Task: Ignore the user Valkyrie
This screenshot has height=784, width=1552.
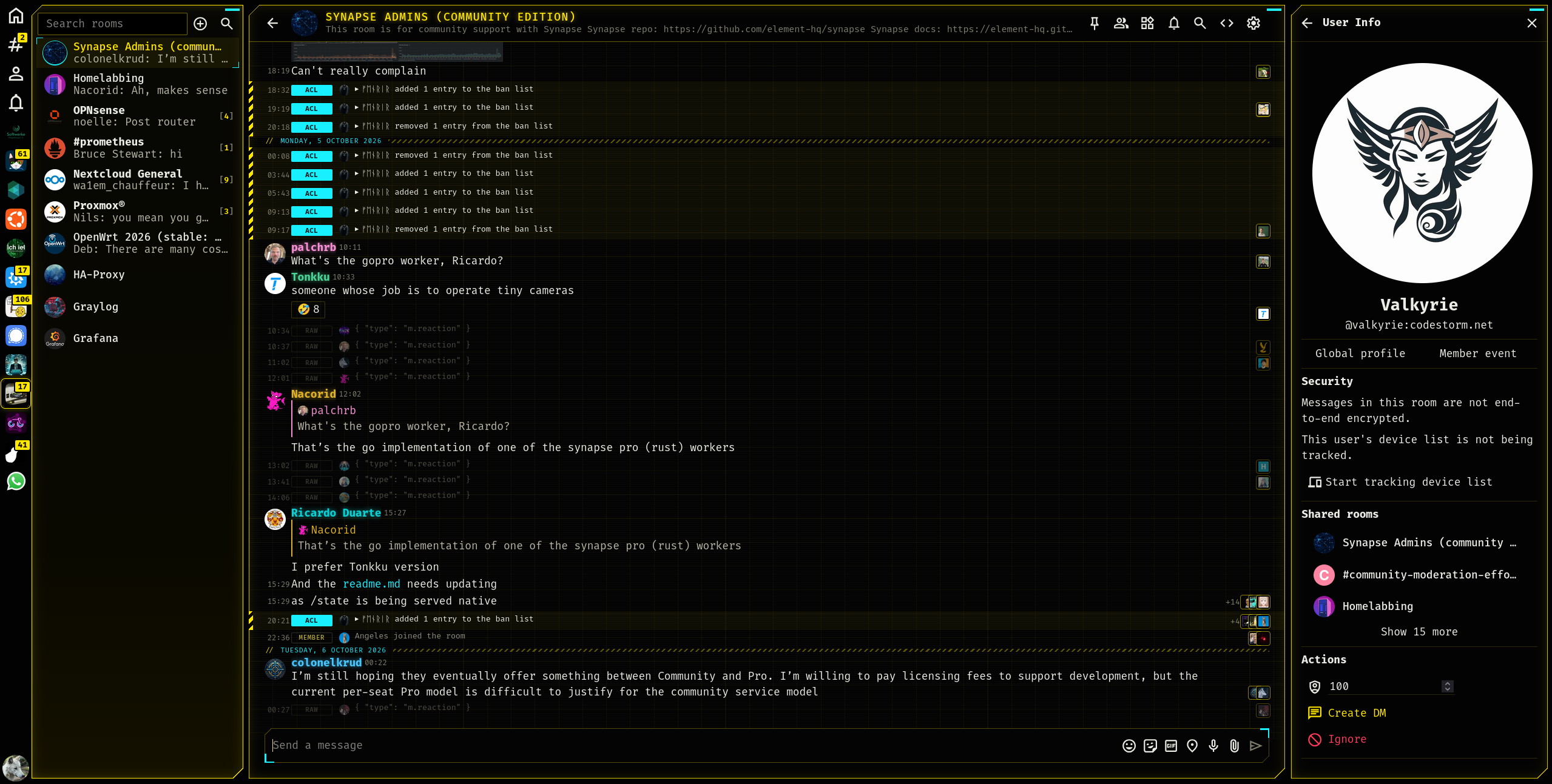Action: (1337, 739)
